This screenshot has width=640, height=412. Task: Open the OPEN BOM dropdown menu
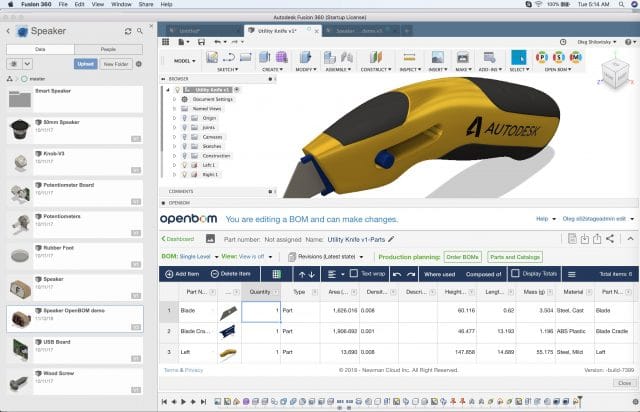[x=558, y=69]
